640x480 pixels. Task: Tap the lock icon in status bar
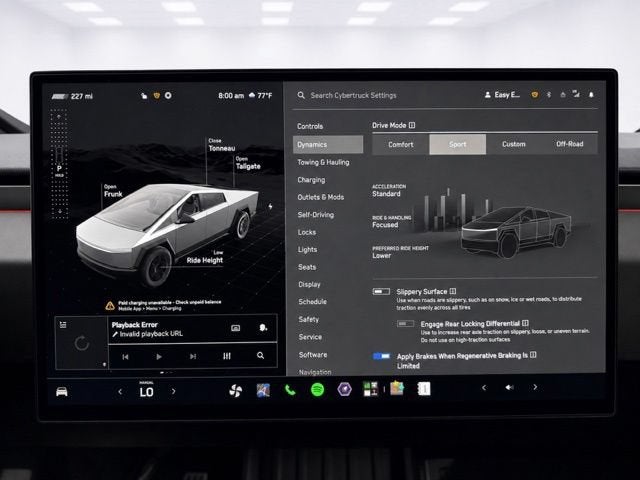(144, 96)
